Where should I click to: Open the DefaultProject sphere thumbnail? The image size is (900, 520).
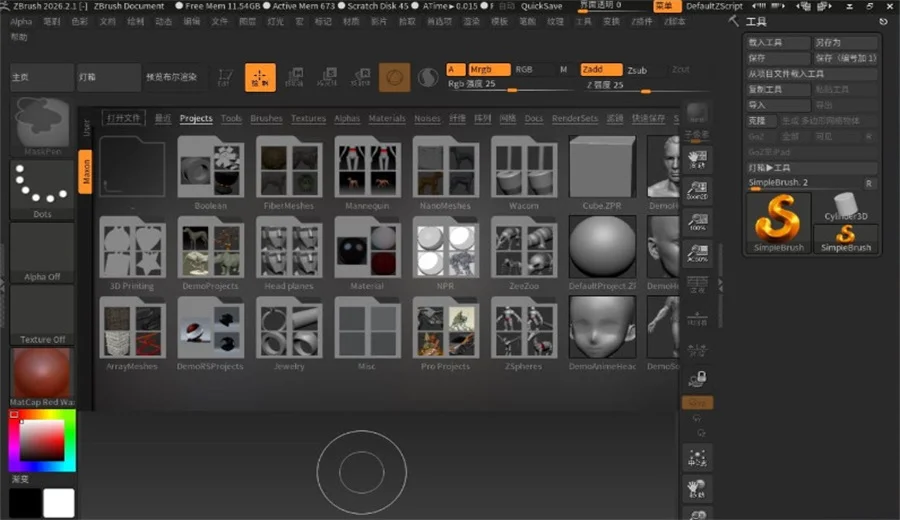602,254
